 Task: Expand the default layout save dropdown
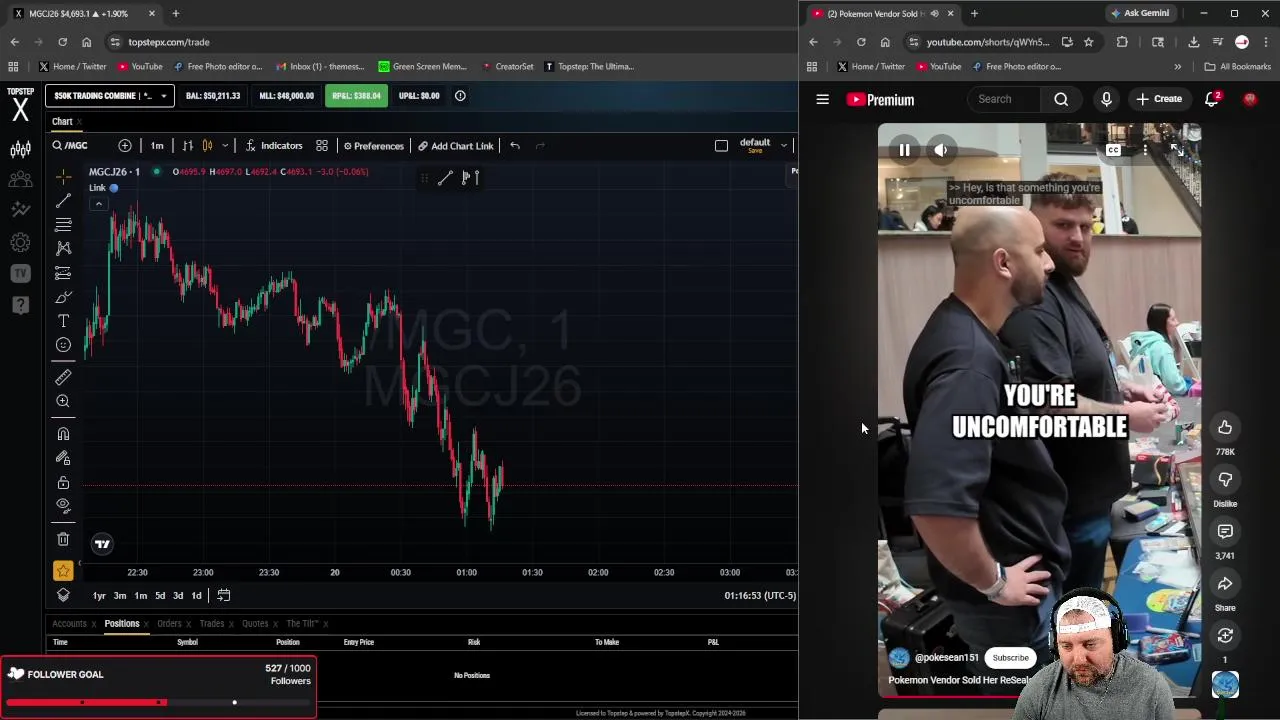[x=784, y=146]
